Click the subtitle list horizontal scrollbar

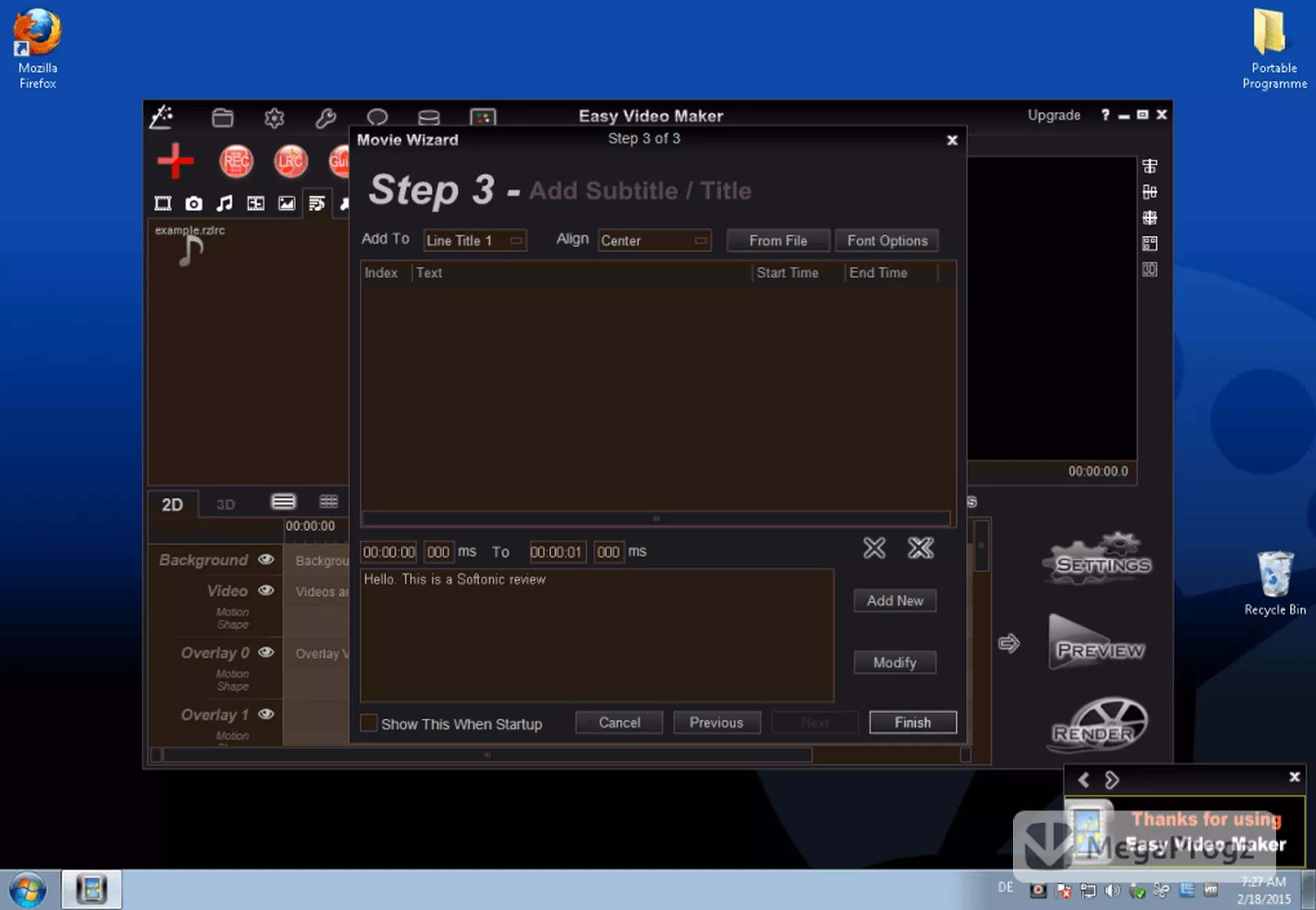tap(656, 518)
